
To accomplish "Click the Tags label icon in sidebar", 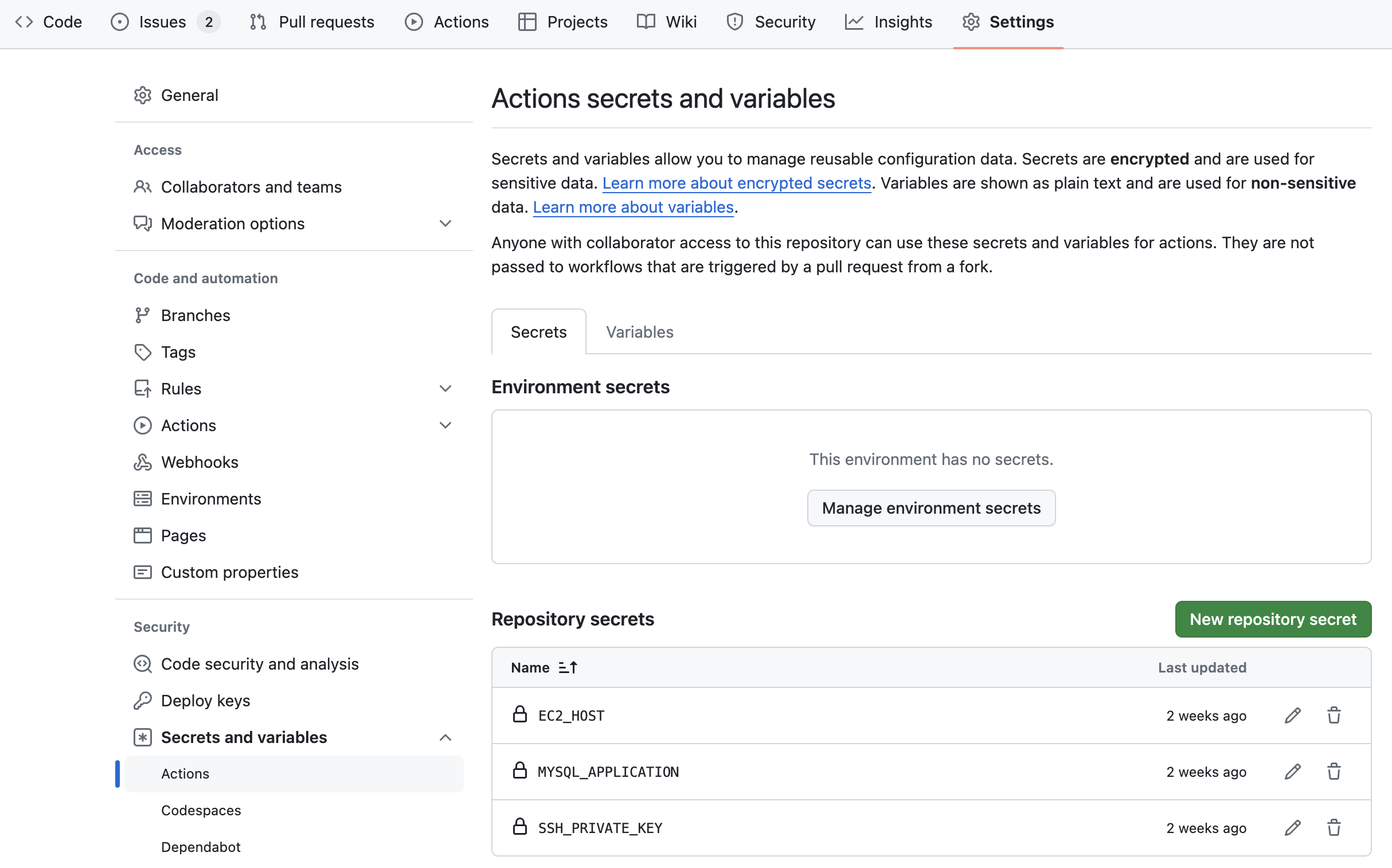I will (x=142, y=352).
